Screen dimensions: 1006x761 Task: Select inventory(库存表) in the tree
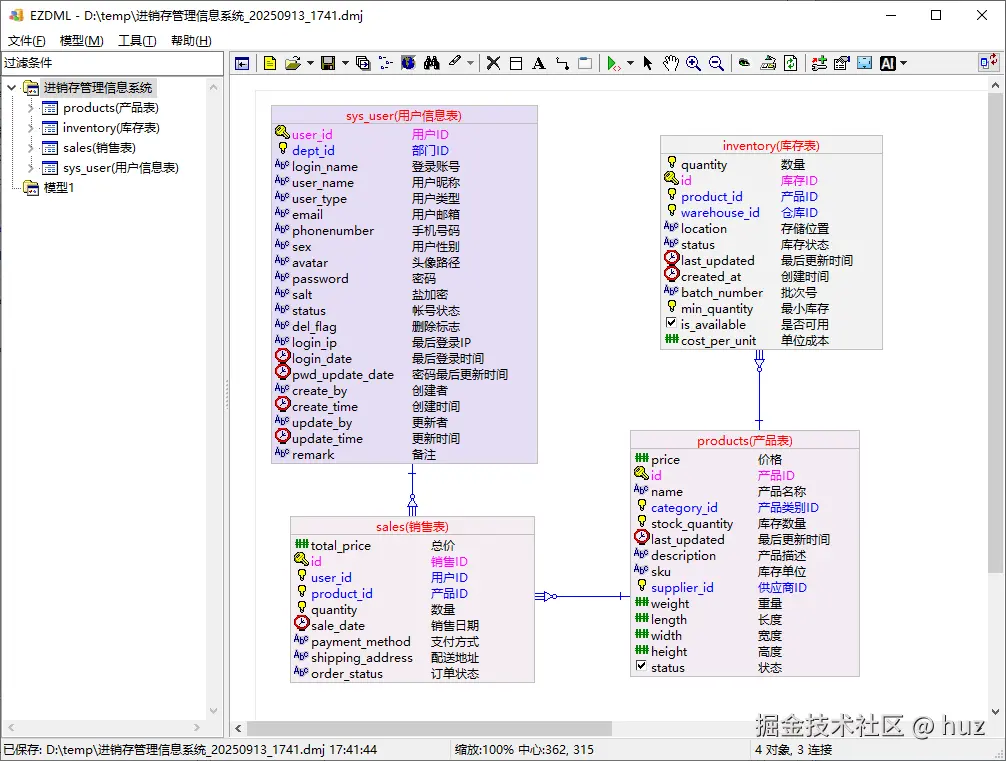(x=111, y=128)
